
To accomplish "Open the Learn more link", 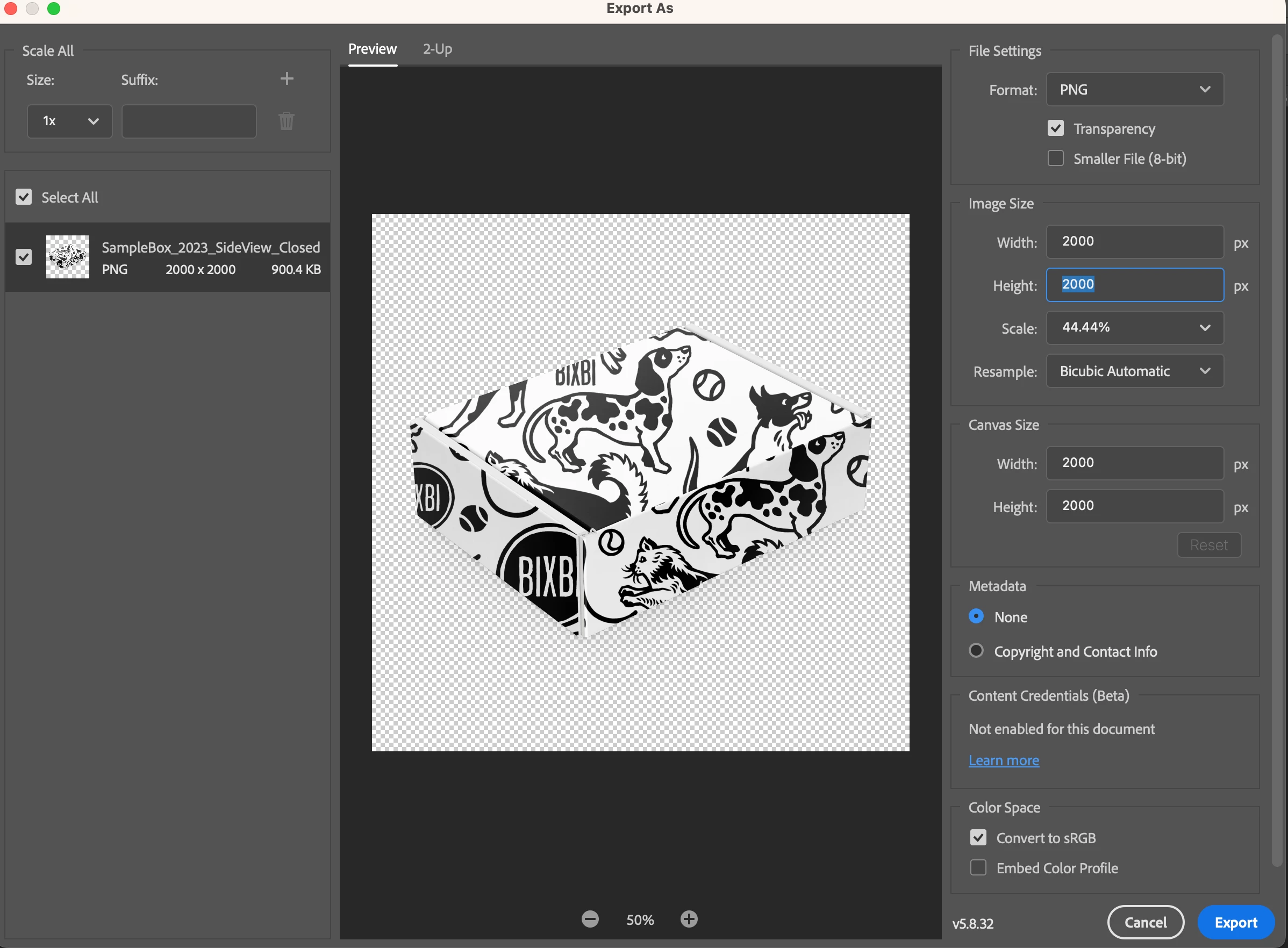I will (1003, 760).
